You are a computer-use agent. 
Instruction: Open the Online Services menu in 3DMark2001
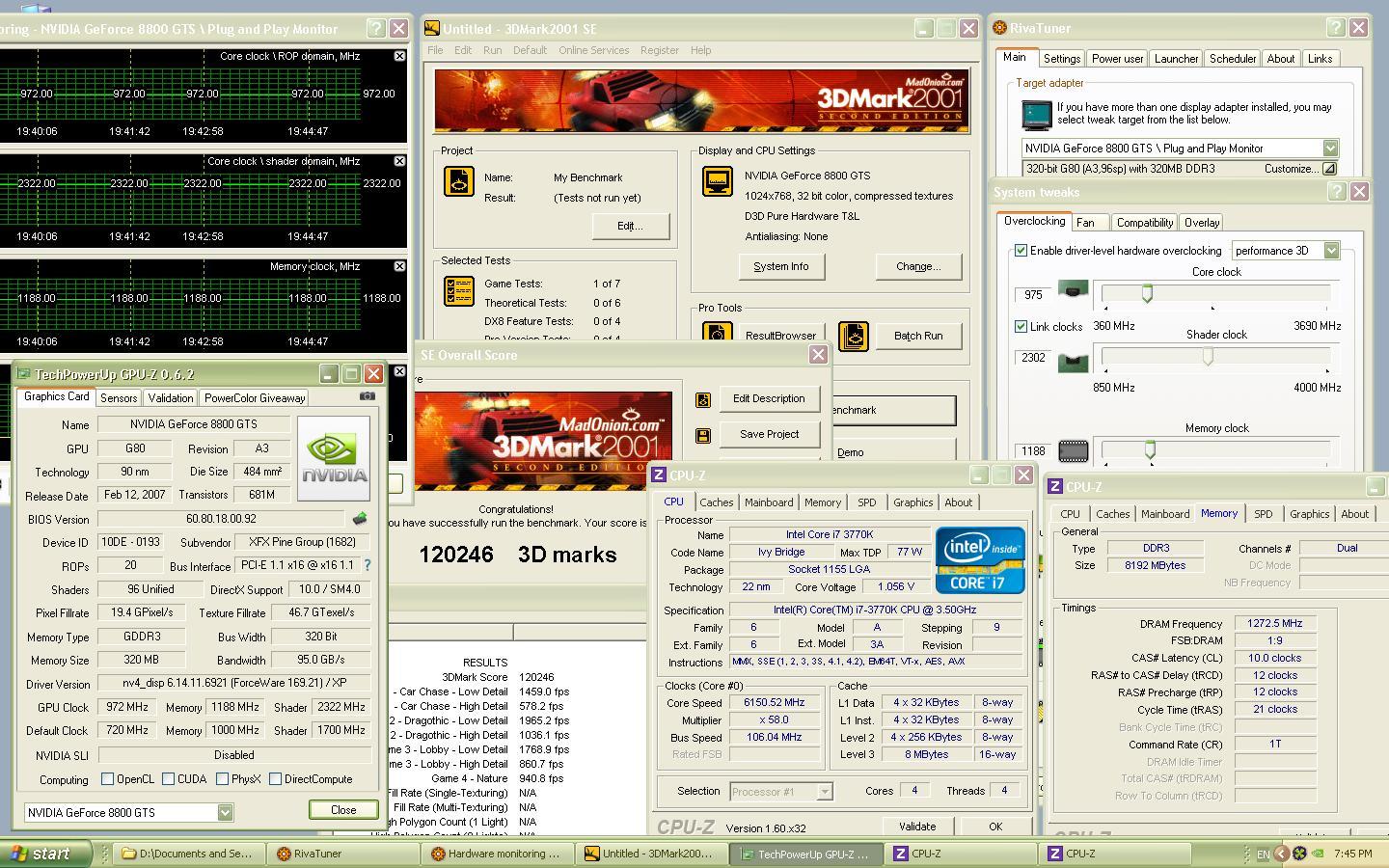593,50
